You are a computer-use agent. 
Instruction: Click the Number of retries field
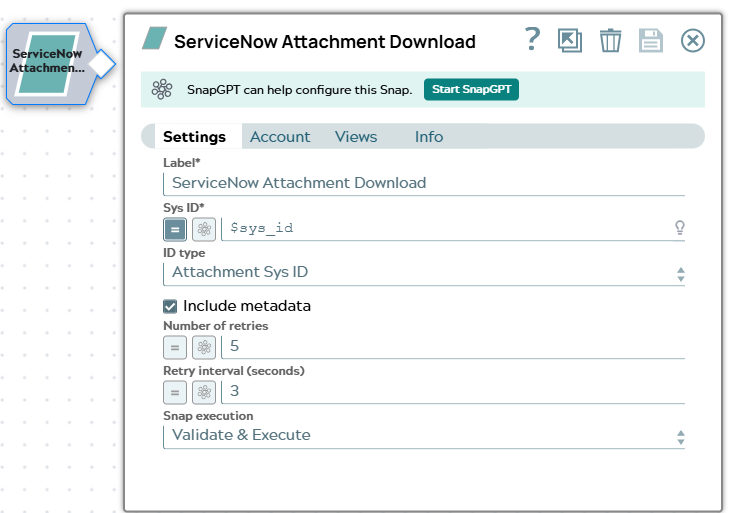(x=453, y=347)
